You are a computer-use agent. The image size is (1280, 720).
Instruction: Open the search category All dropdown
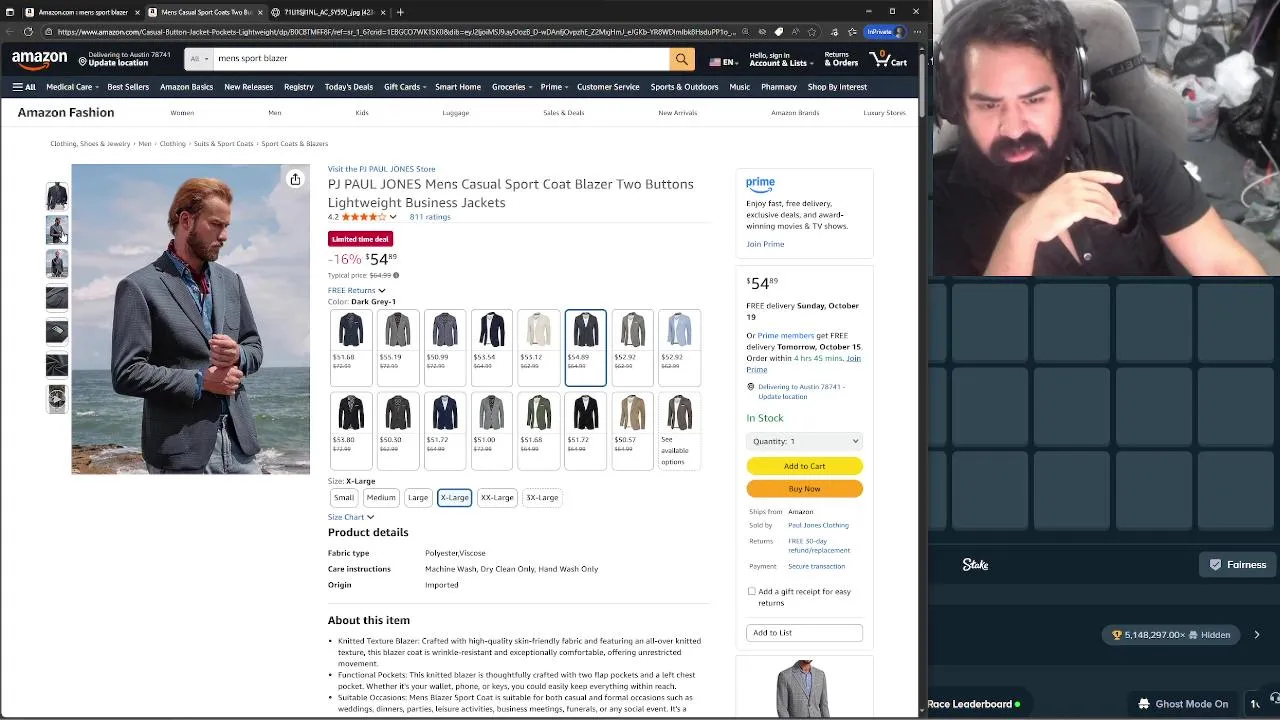tap(199, 59)
